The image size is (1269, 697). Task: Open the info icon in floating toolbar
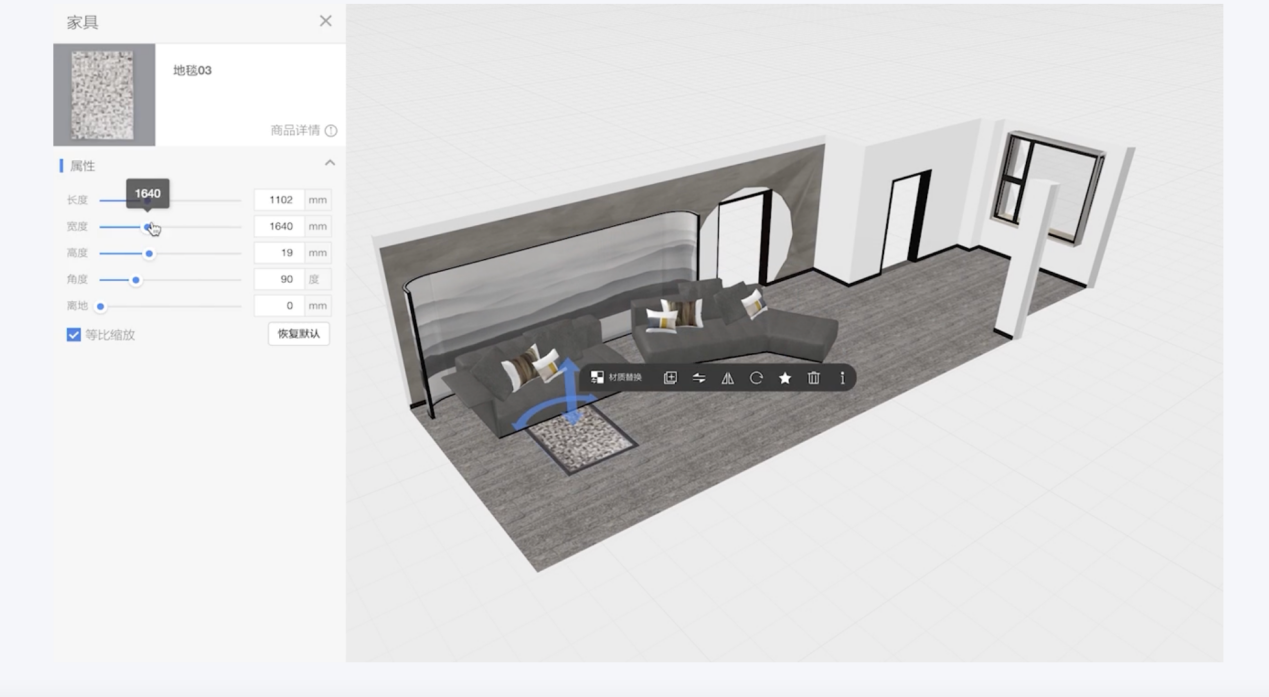pyautogui.click(x=842, y=378)
